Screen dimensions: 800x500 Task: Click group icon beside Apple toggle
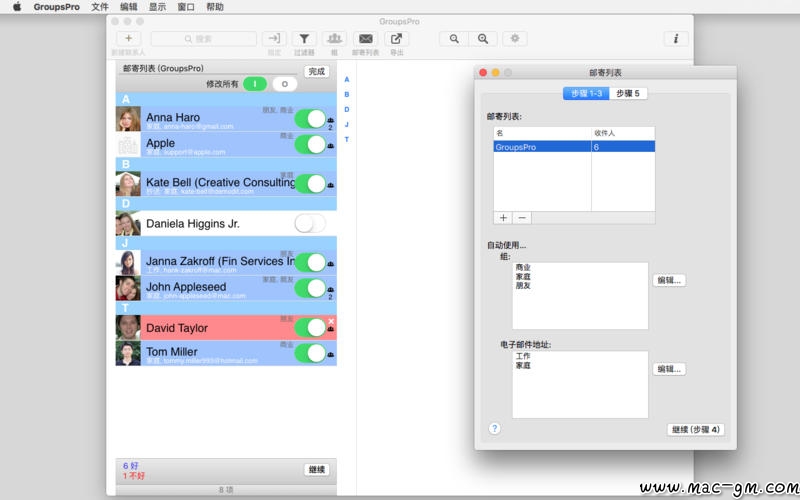pos(331,146)
